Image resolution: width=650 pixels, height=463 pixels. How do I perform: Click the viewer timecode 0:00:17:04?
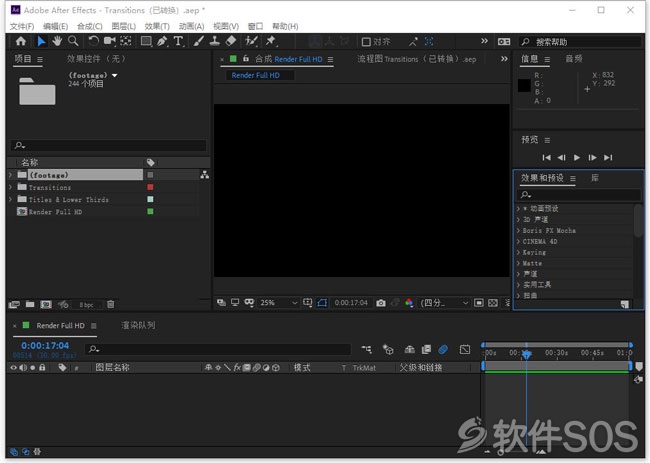click(351, 303)
